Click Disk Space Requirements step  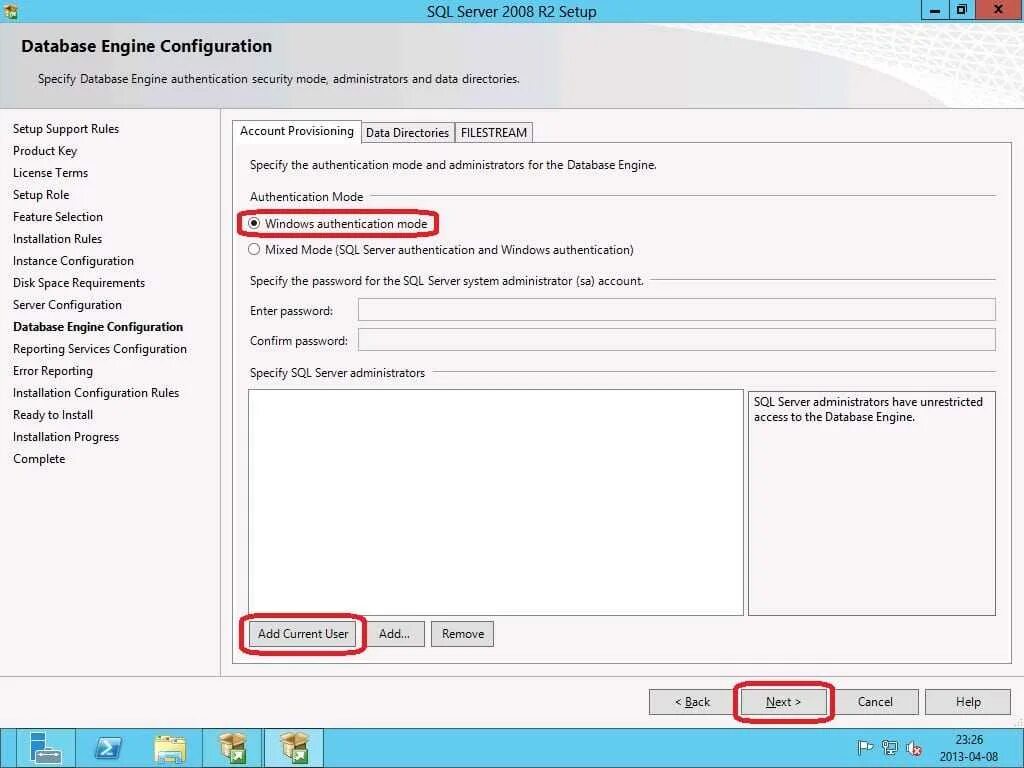tap(79, 283)
